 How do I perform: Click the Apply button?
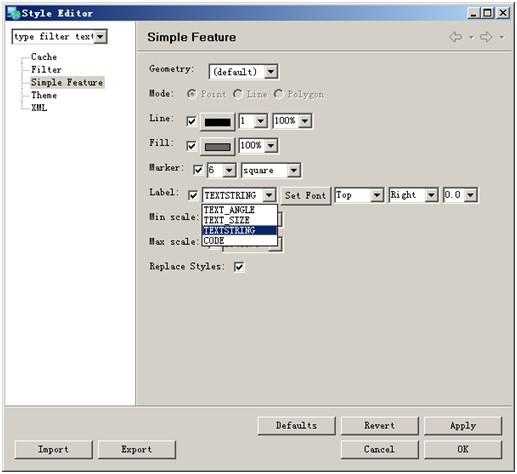coord(463,426)
